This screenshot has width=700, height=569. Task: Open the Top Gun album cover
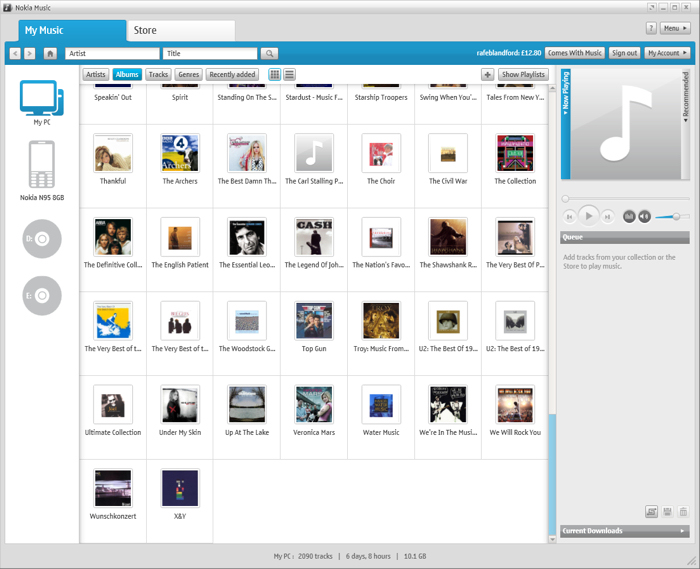(314, 320)
